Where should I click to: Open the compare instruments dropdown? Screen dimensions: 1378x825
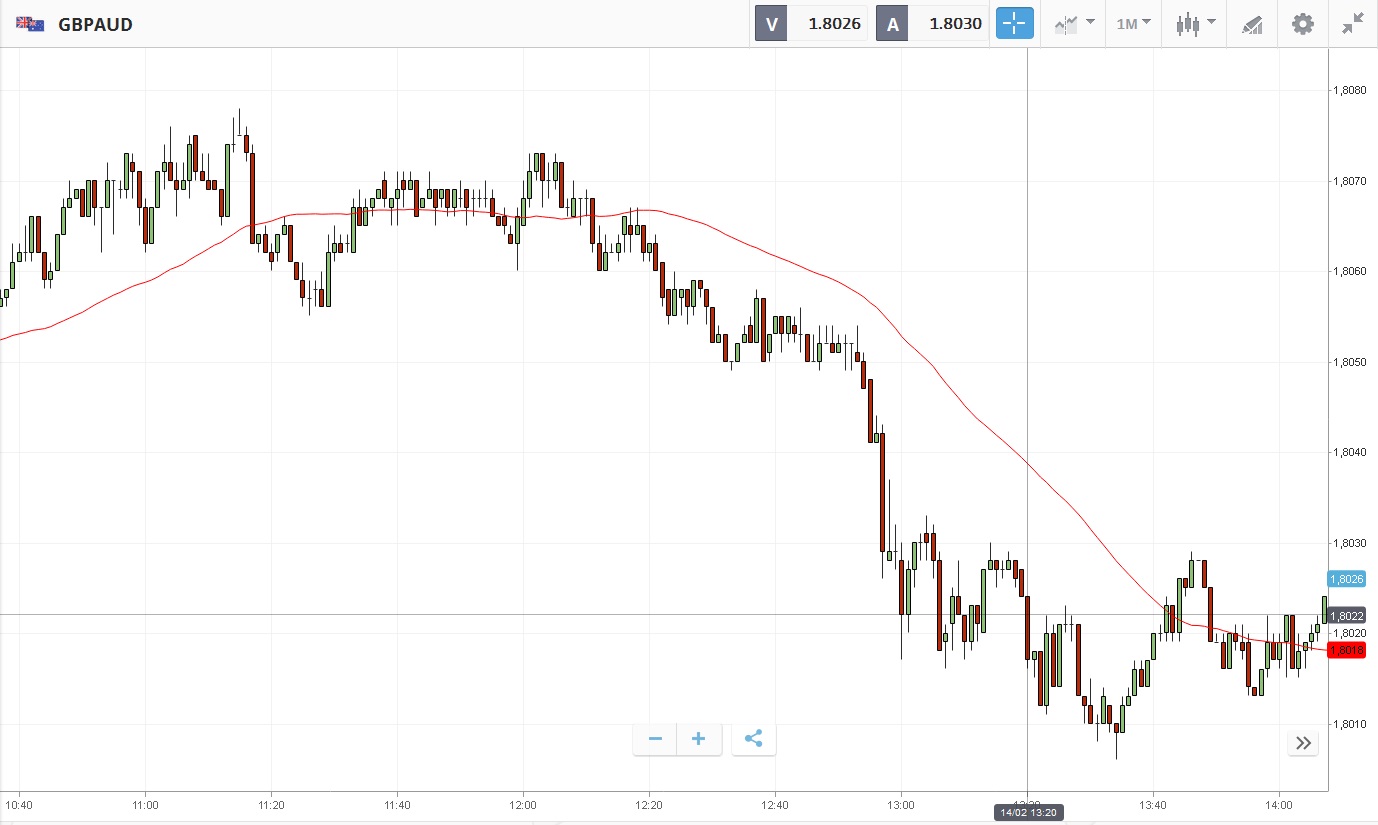[x=1074, y=24]
